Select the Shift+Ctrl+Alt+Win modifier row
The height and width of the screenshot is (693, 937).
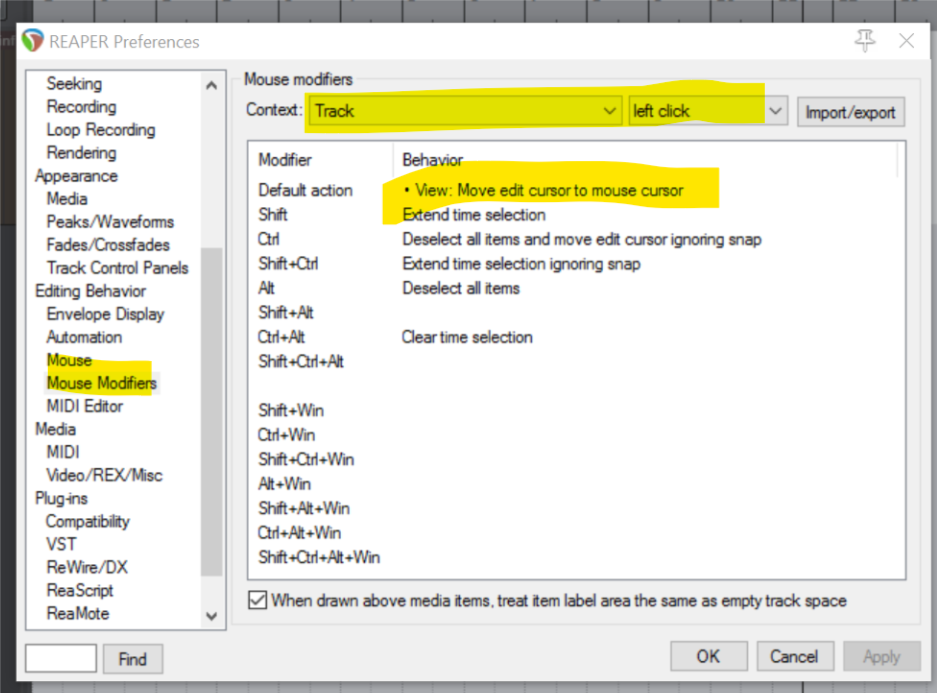click(x=319, y=557)
